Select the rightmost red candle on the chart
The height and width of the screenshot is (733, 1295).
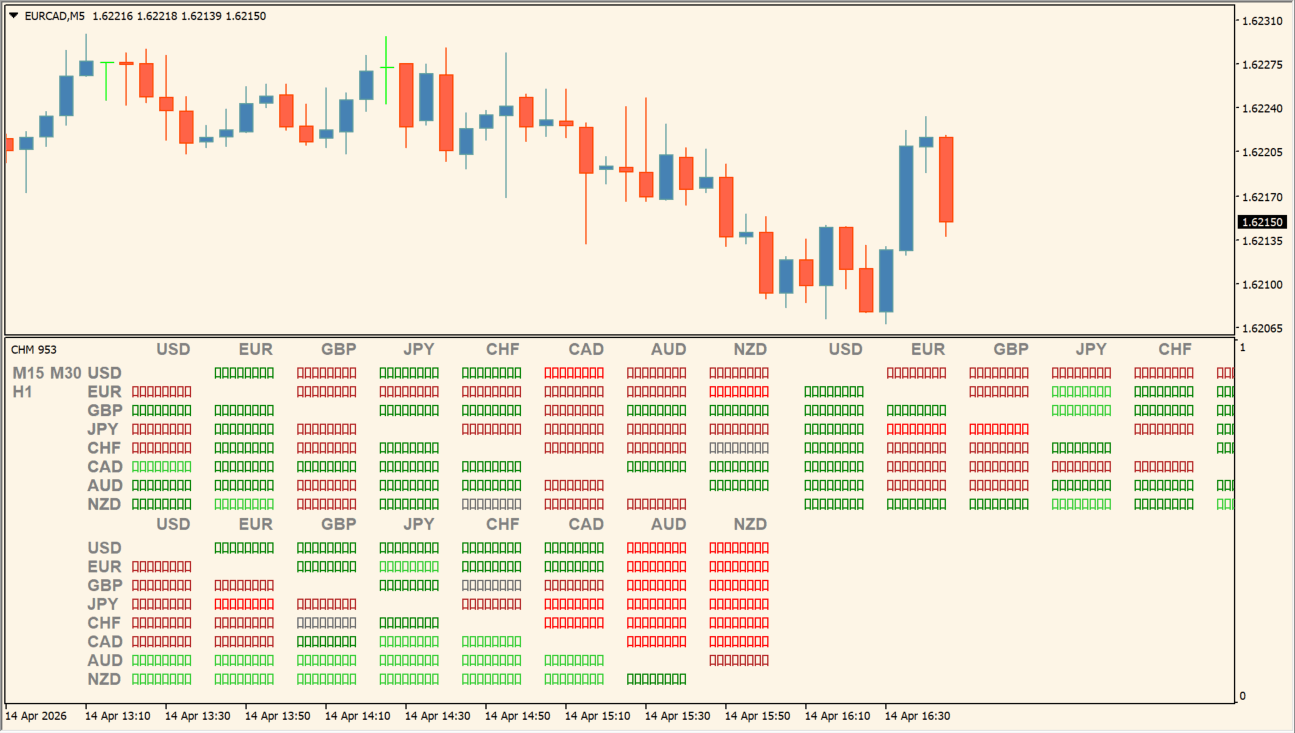point(945,180)
